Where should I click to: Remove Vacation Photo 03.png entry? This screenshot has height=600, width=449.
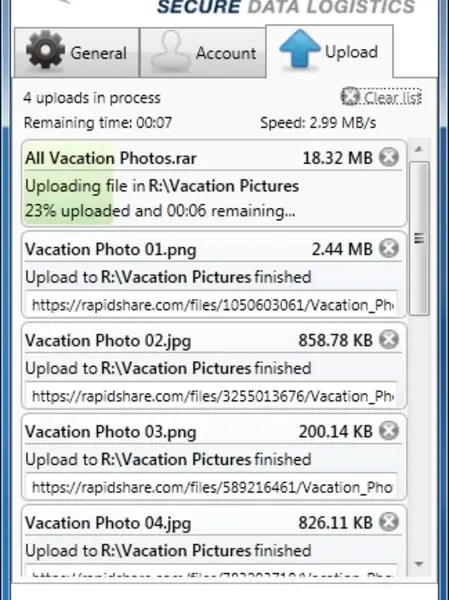pos(389,431)
